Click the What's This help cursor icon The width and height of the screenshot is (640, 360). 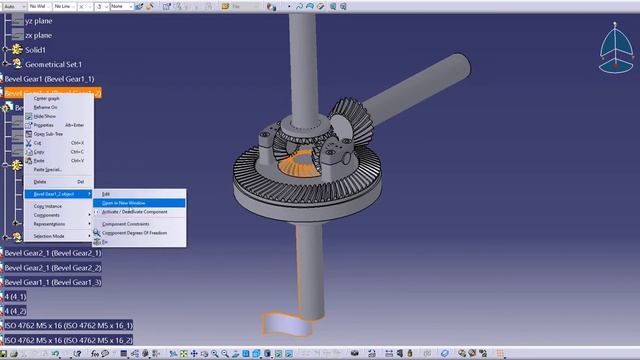[78, 353]
